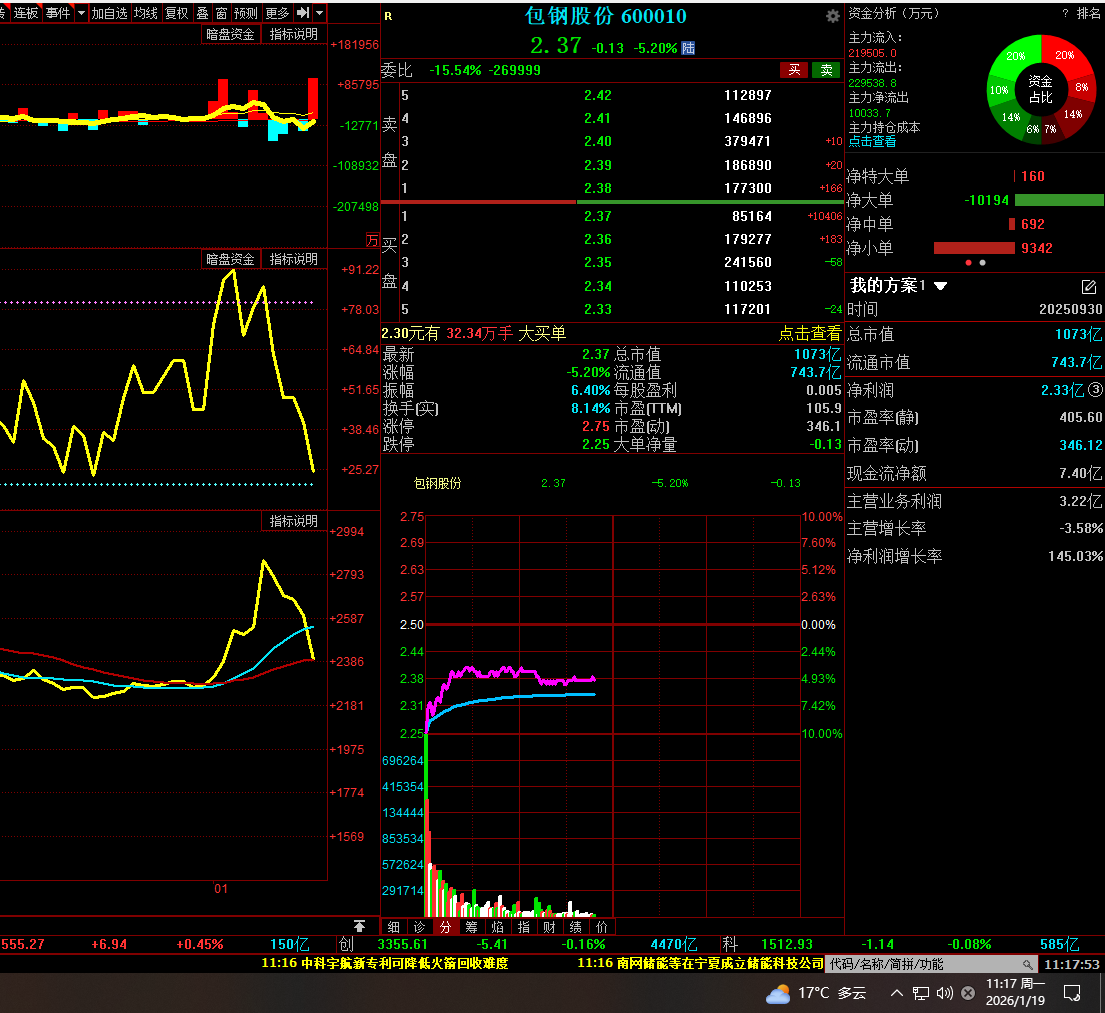Click the 科 index label in the status bar

(x=730, y=944)
